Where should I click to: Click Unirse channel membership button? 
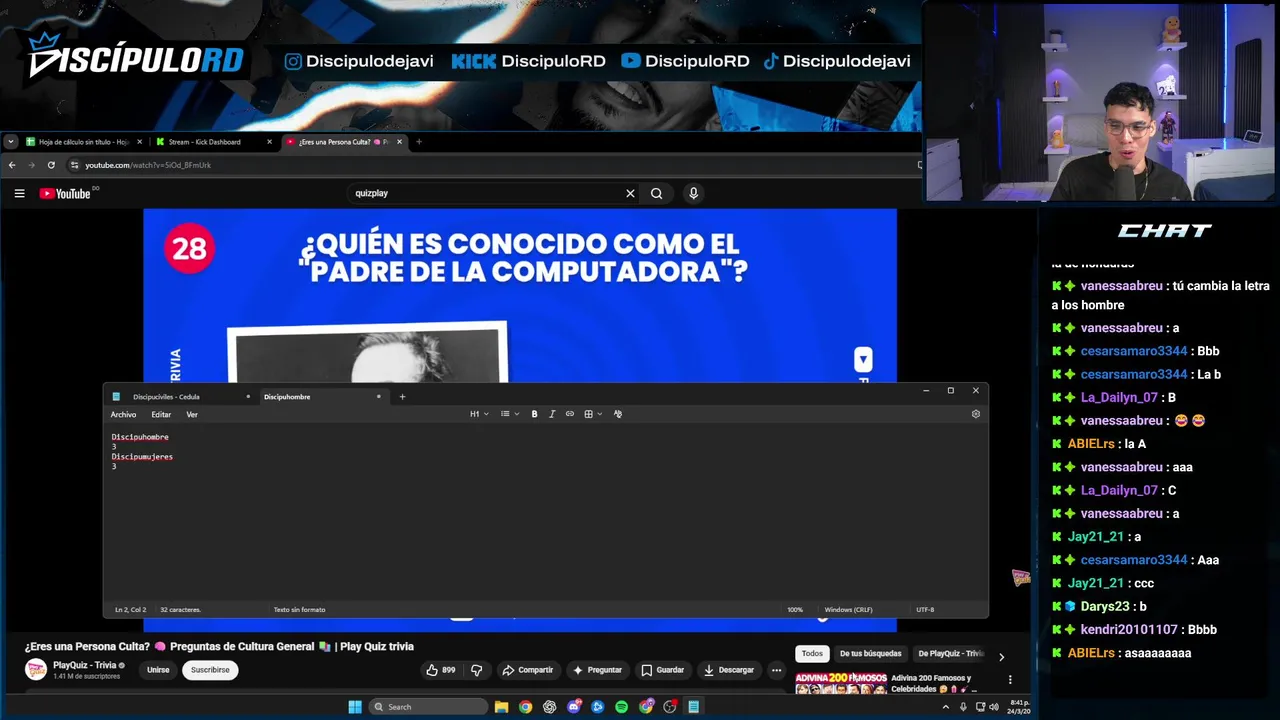click(x=158, y=670)
